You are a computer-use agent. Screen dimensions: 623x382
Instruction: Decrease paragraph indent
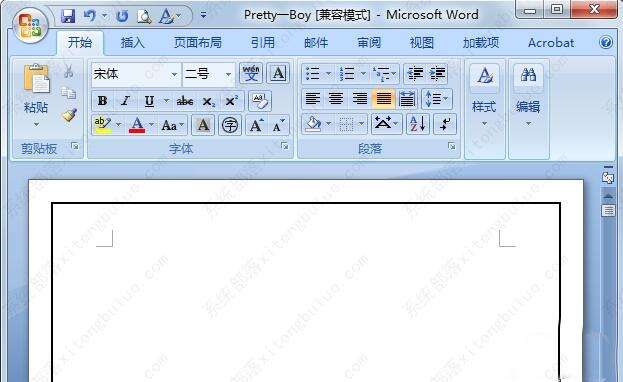pyautogui.click(x=416, y=74)
